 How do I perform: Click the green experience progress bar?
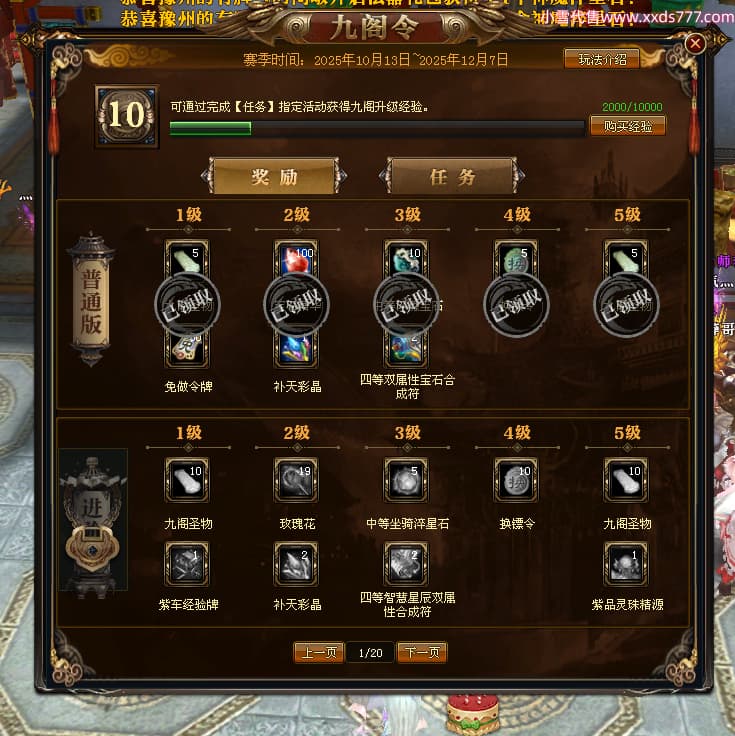click(x=377, y=128)
